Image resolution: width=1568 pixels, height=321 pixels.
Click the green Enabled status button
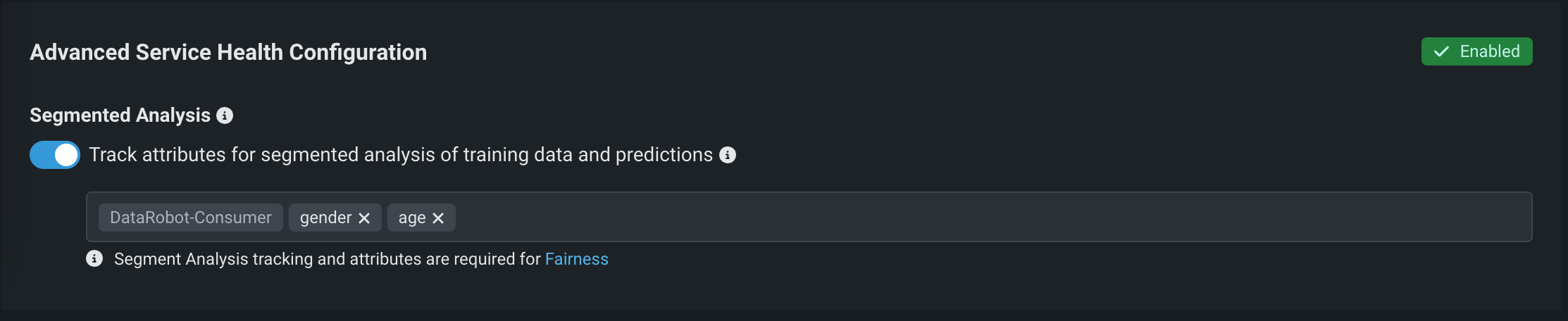pos(1476,51)
